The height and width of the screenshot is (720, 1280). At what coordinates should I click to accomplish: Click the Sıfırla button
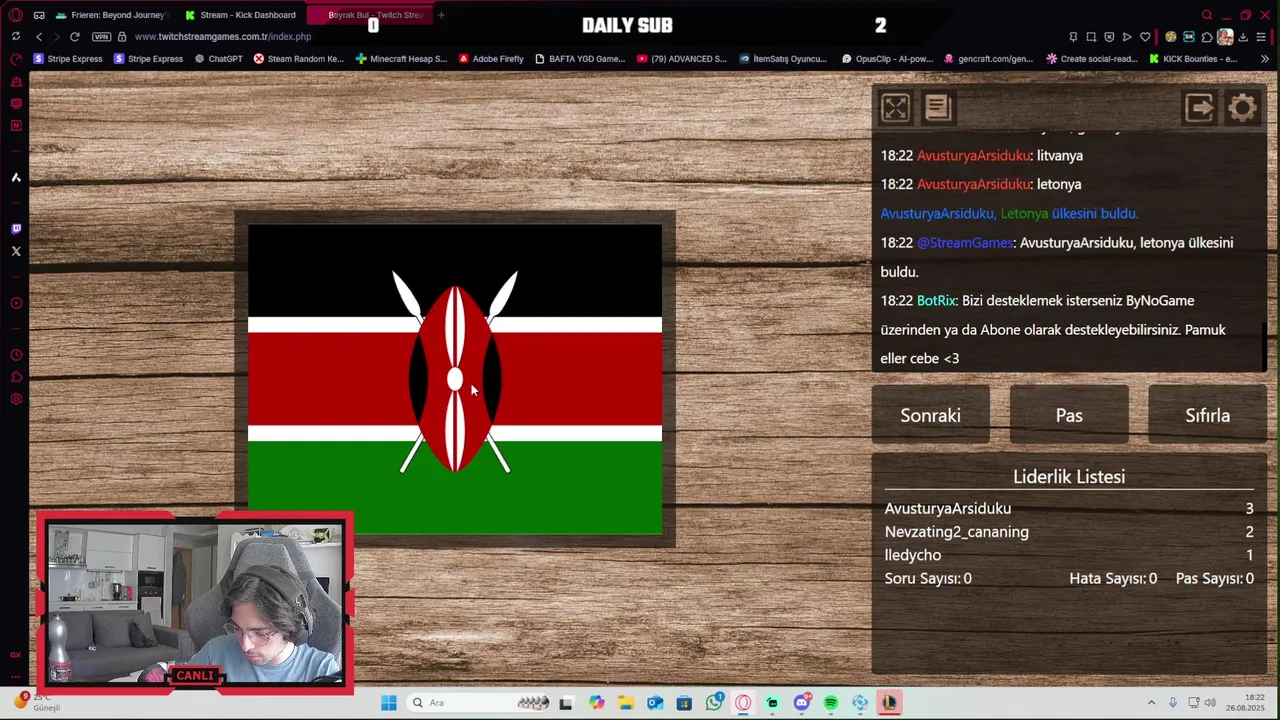pos(1207,415)
